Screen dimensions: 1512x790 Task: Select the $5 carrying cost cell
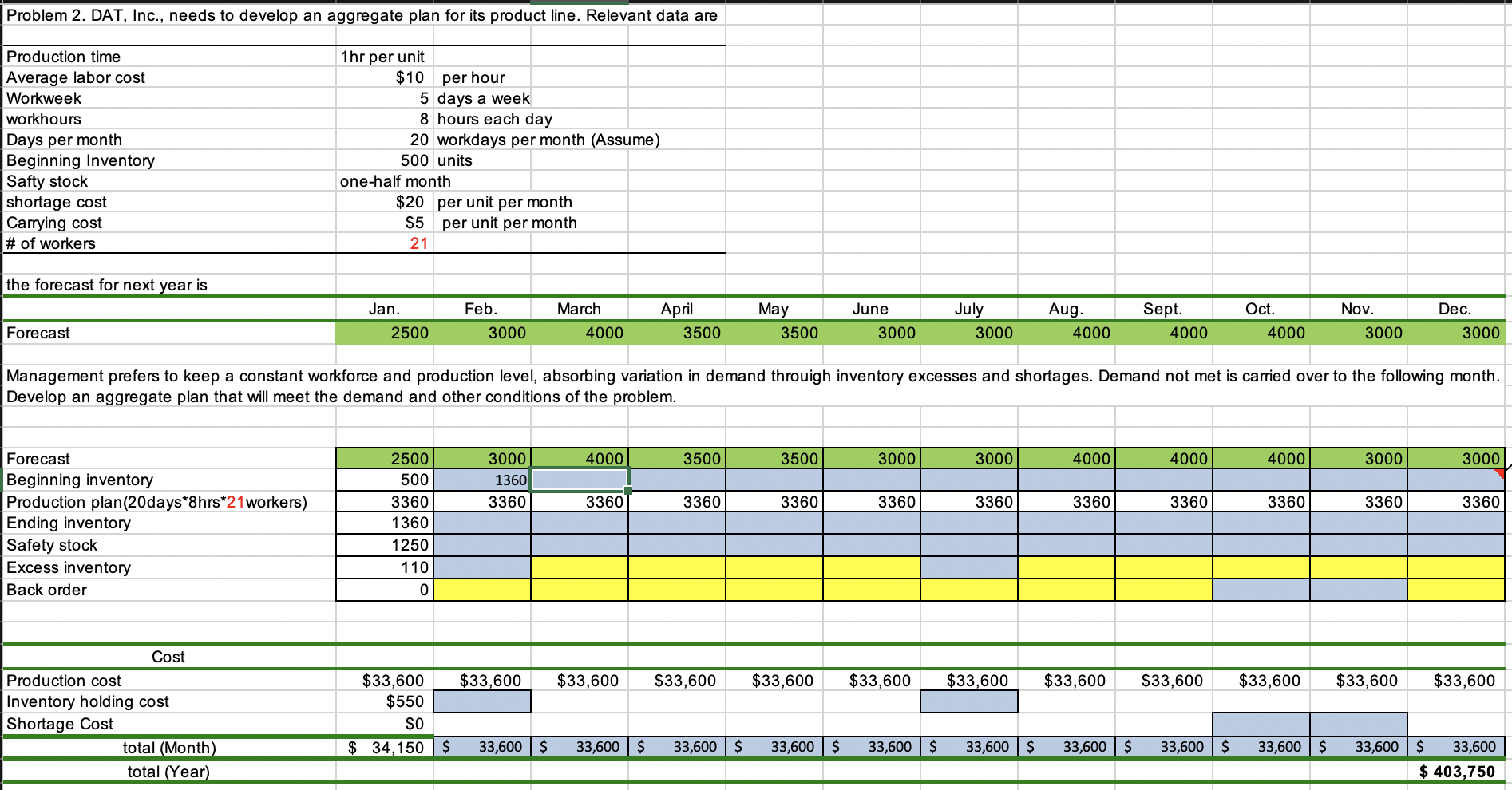(x=385, y=223)
